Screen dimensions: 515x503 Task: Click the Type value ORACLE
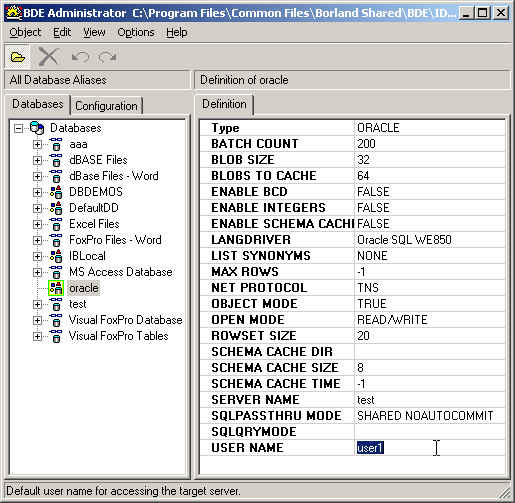pos(378,128)
